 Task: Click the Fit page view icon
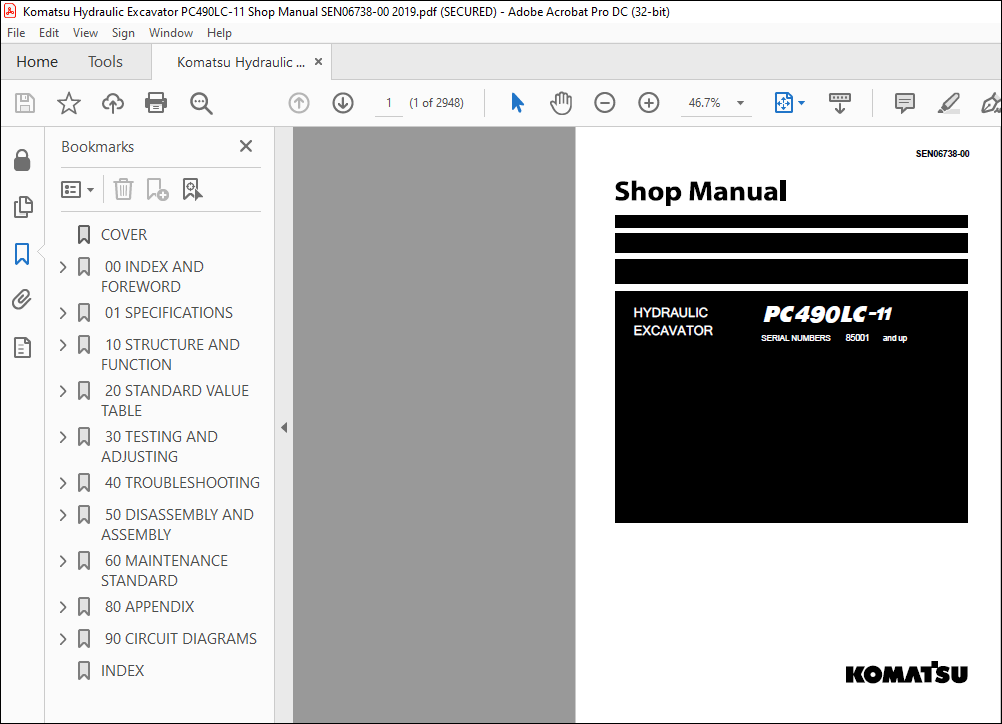point(783,103)
